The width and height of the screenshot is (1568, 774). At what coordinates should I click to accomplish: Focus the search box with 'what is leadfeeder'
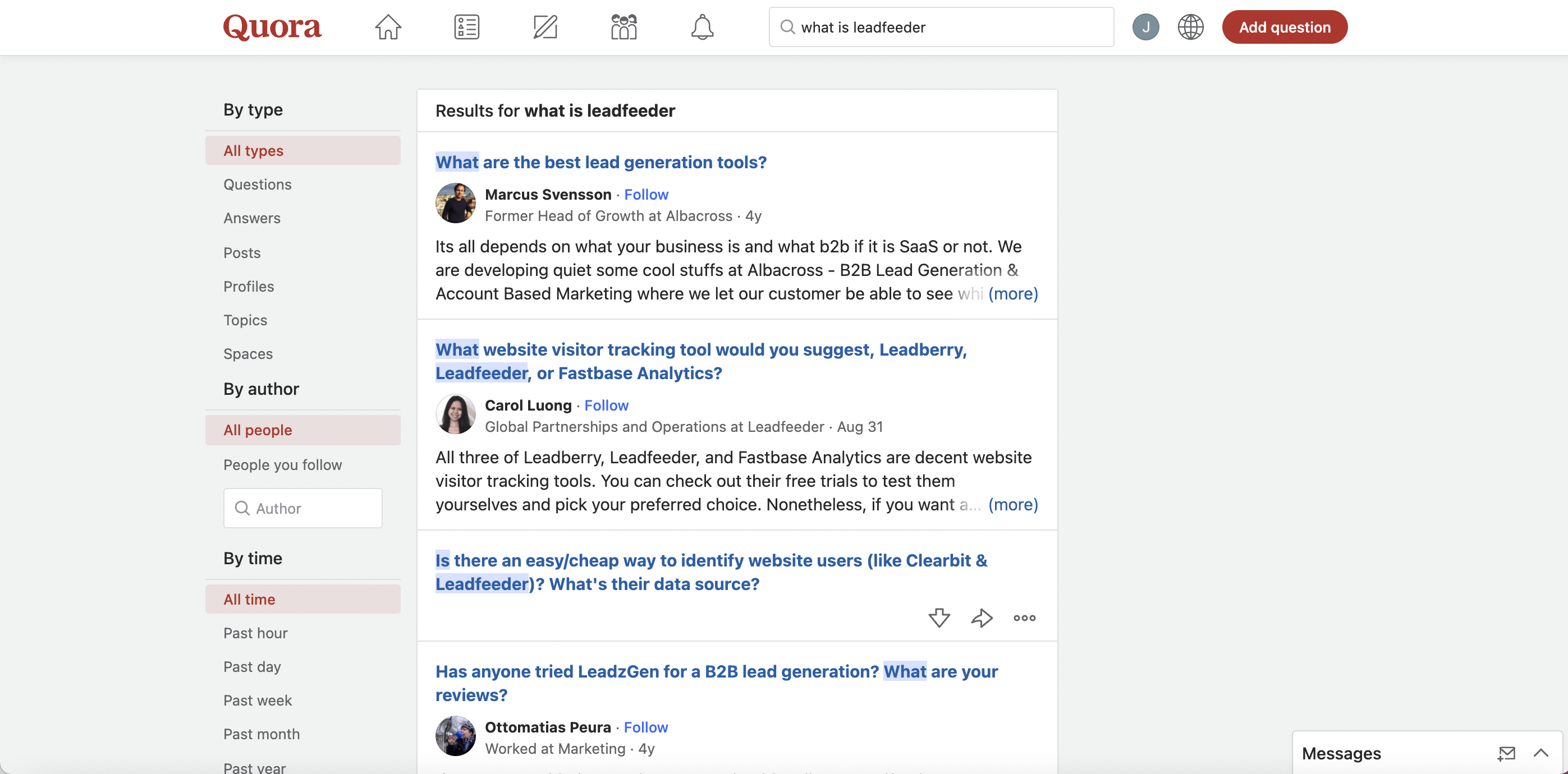tap(941, 27)
